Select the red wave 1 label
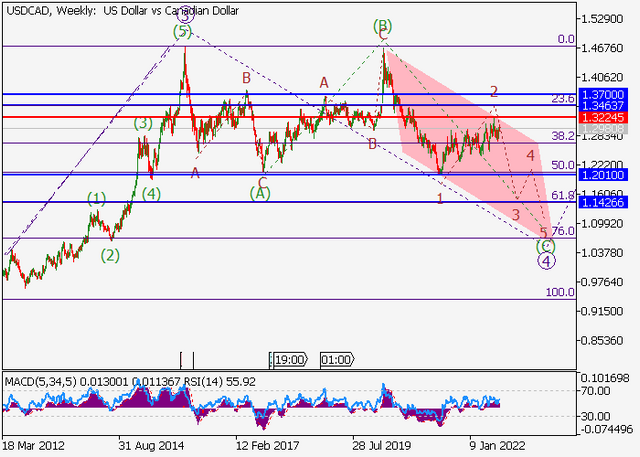Image resolution: width=640 pixels, height=457 pixels. pos(440,199)
